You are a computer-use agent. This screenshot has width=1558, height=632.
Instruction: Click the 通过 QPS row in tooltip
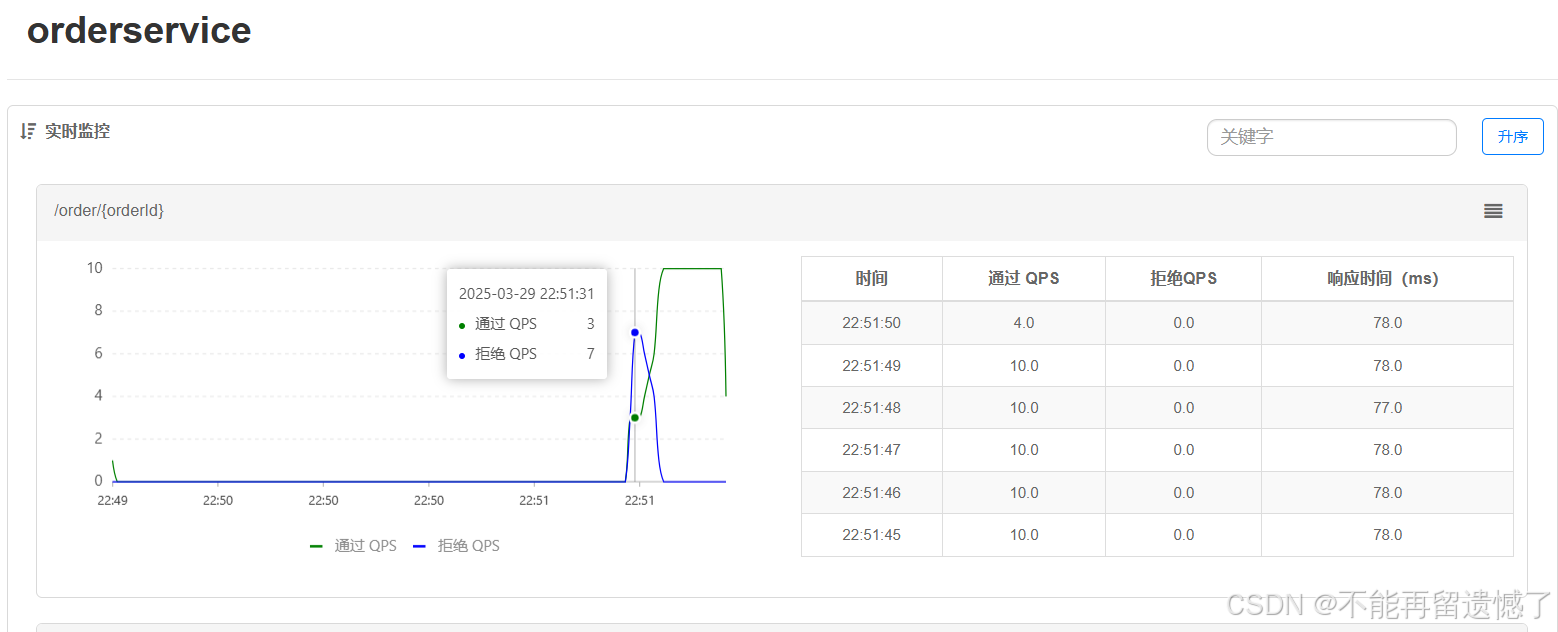[526, 324]
